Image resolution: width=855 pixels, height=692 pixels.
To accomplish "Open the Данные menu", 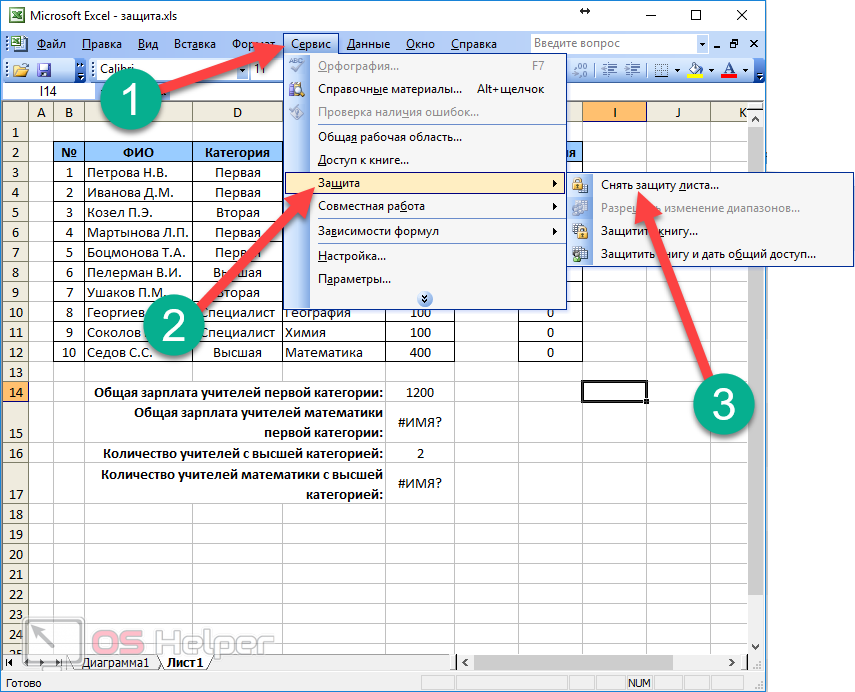I will (x=369, y=44).
